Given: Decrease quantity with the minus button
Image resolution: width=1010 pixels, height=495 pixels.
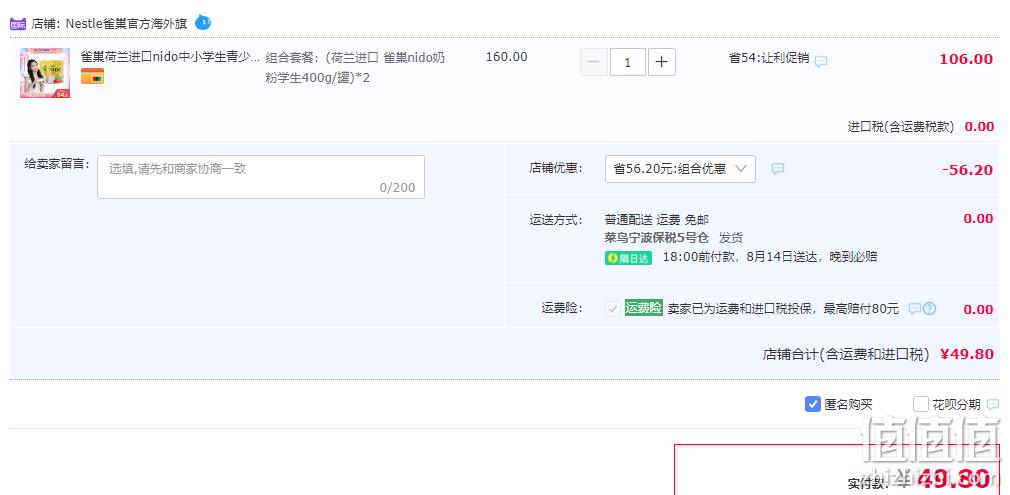Looking at the screenshot, I should [x=594, y=63].
